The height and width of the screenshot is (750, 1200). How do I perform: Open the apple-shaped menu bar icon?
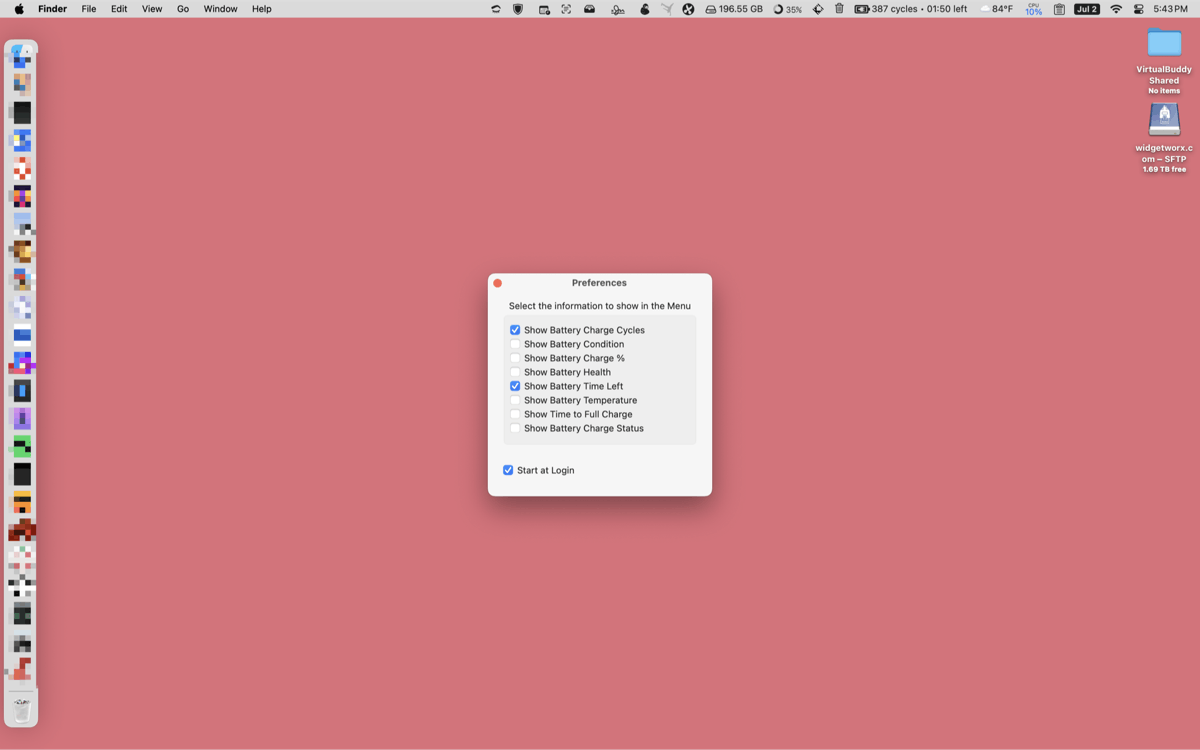(644, 9)
